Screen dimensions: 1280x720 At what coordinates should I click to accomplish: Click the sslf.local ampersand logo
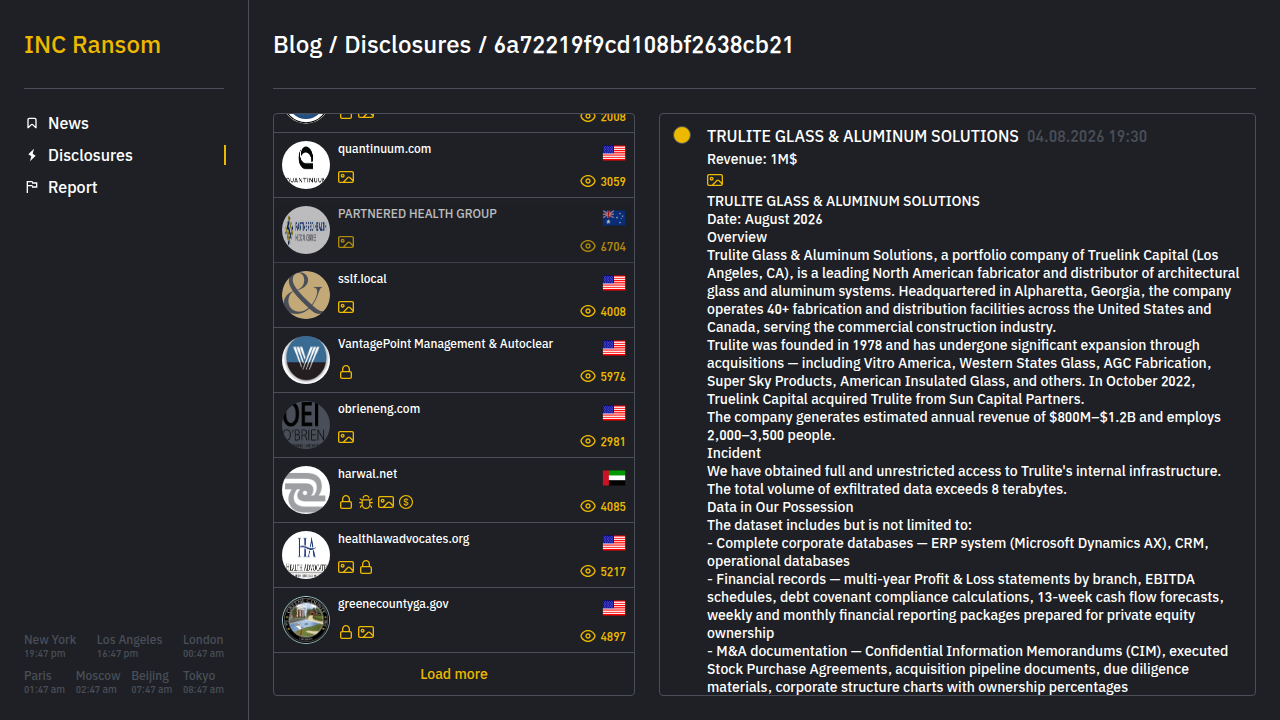(306, 295)
